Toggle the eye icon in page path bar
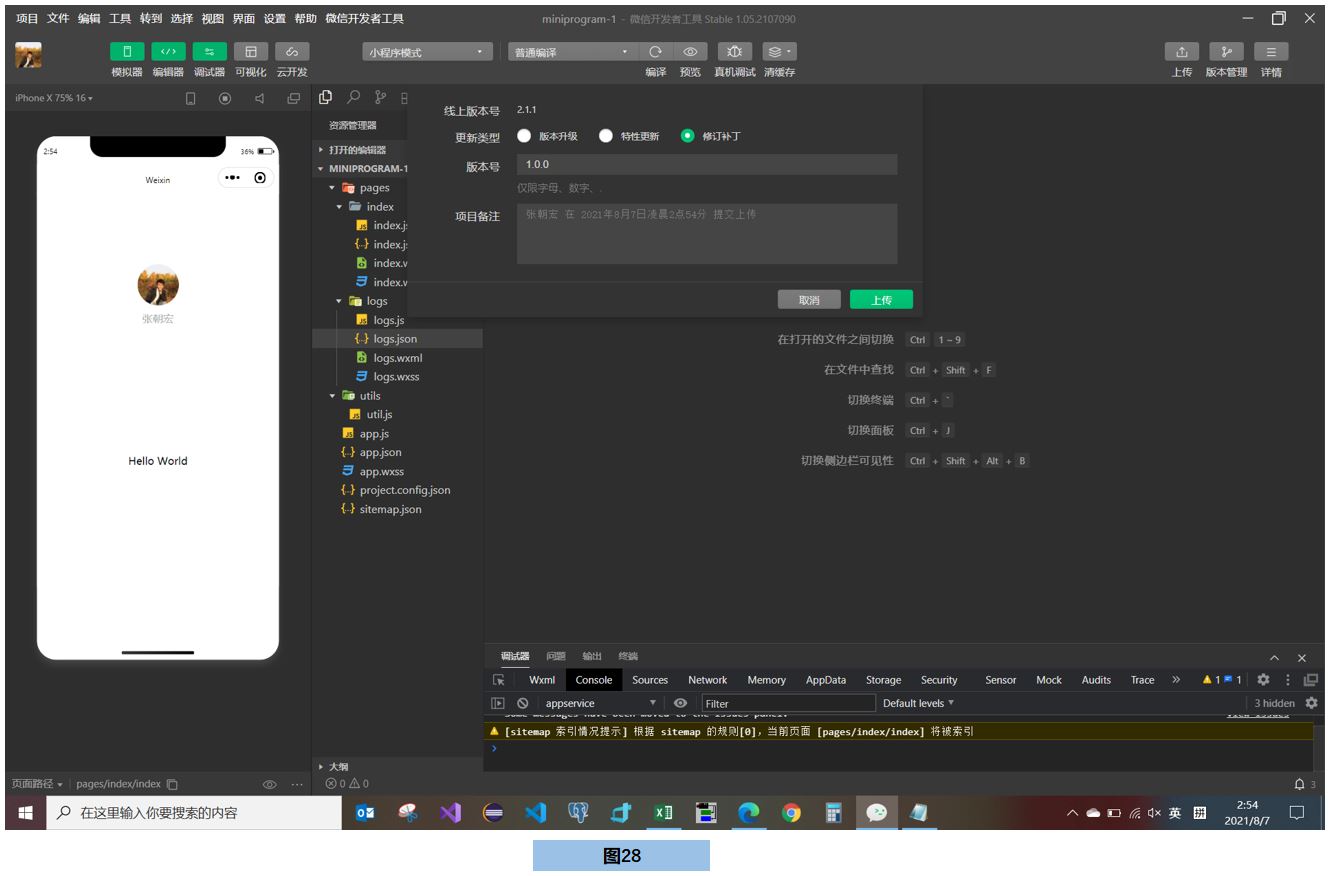Viewport: 1331px width, 876px height. [269, 785]
